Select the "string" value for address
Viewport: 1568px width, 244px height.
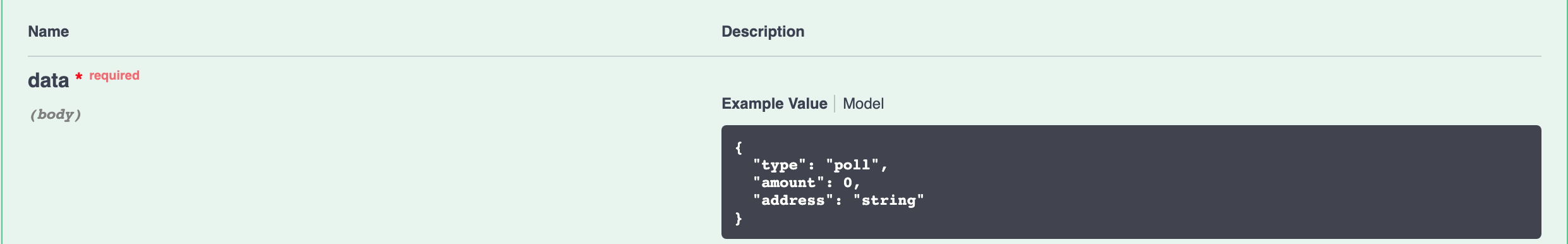[x=888, y=200]
